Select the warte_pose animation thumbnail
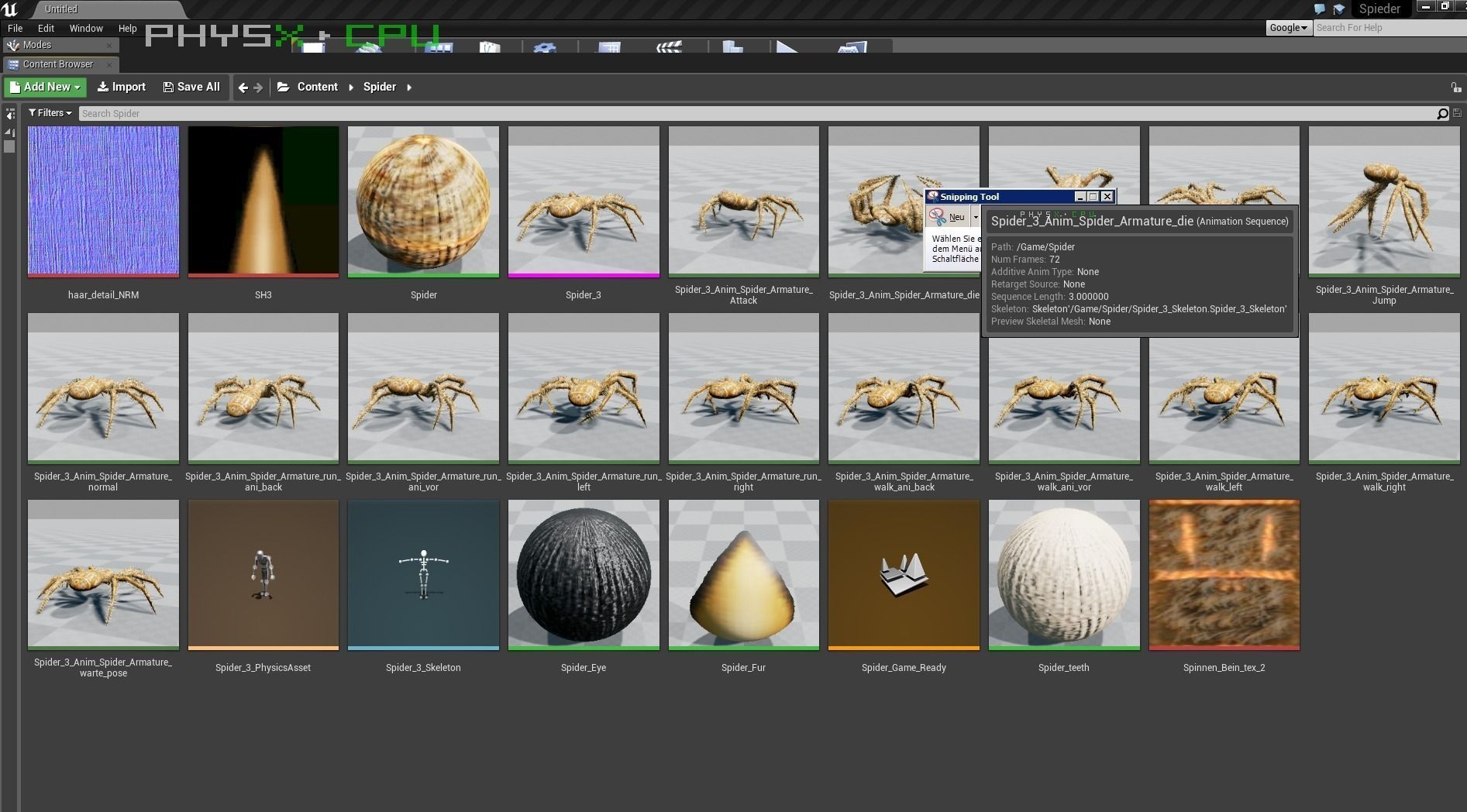Image resolution: width=1467 pixels, height=812 pixels. 103,575
